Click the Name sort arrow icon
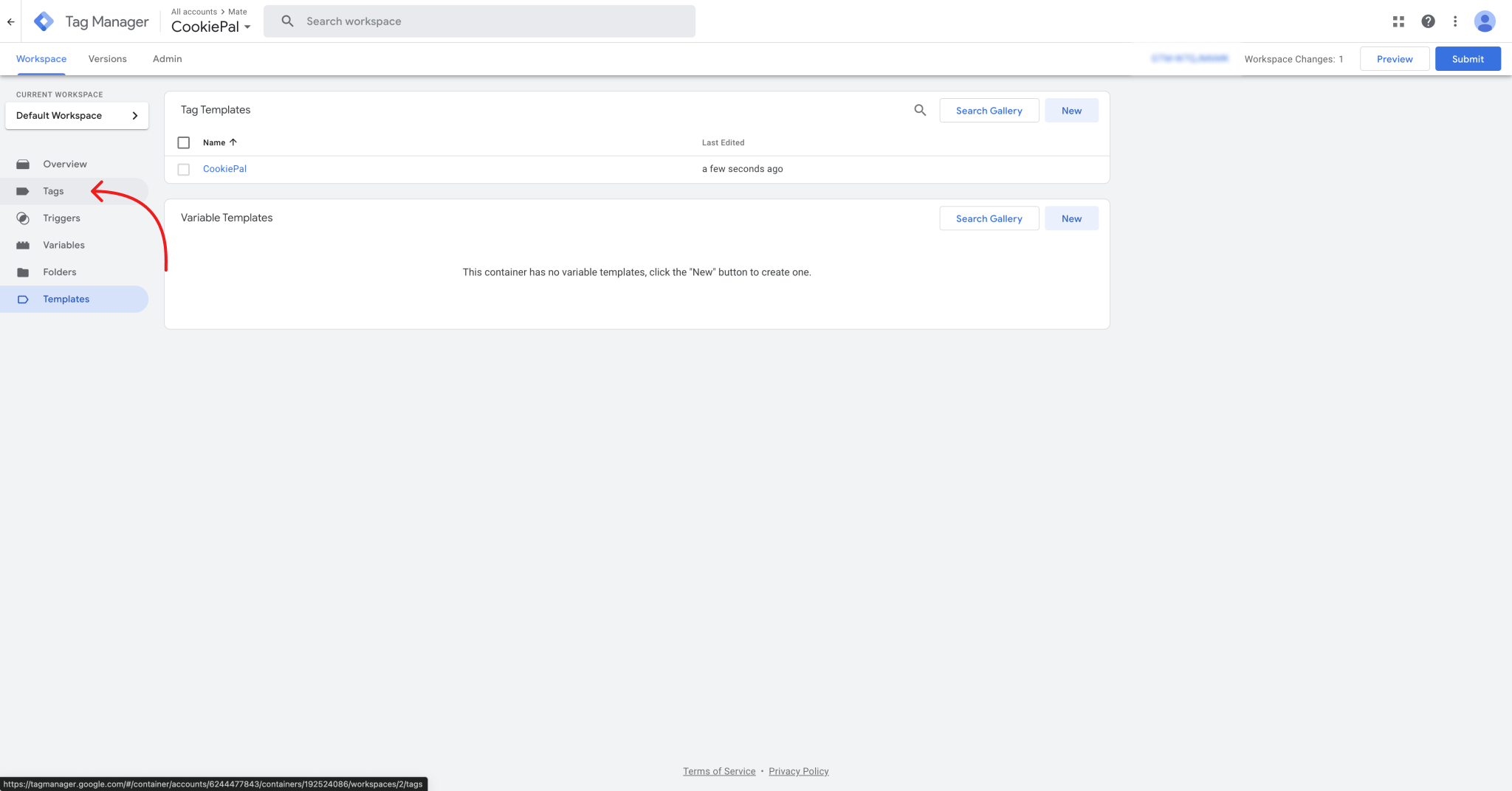This screenshot has width=1512, height=791. click(233, 142)
